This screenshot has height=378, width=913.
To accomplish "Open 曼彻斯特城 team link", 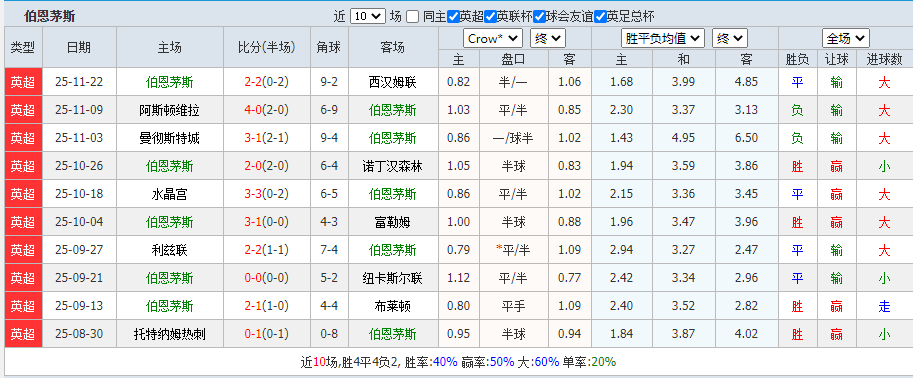I will click(x=169, y=138).
